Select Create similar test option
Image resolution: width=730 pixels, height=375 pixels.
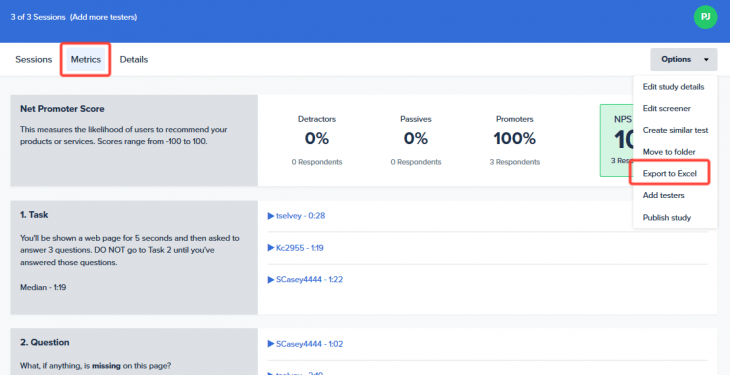[x=675, y=130]
